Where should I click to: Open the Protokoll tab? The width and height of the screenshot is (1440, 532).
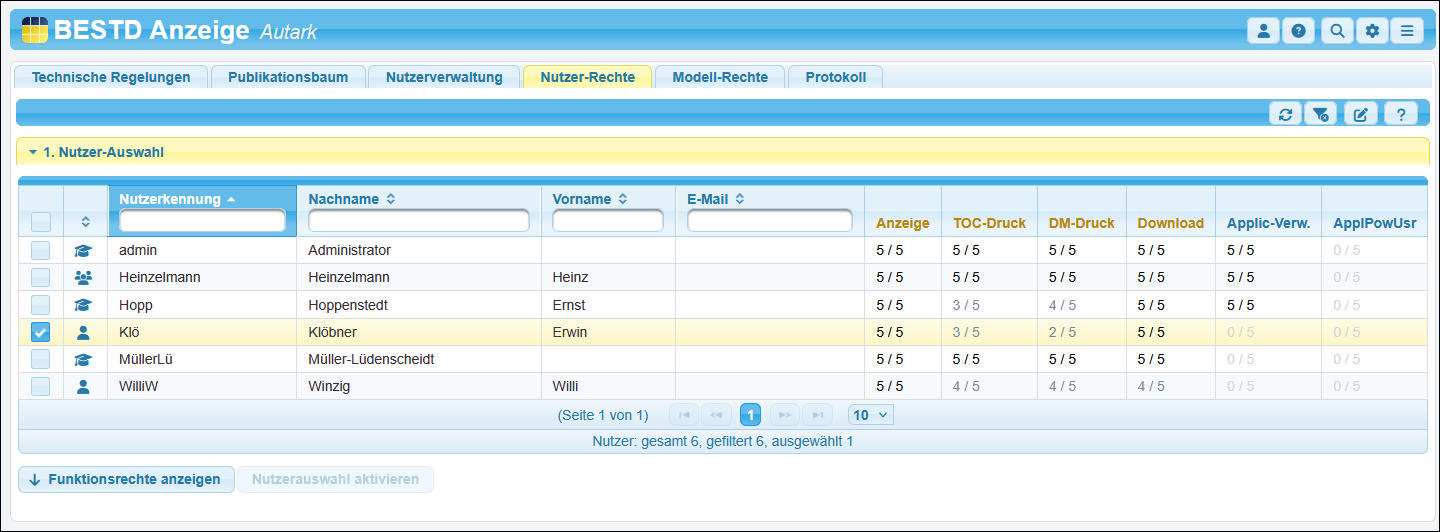[835, 77]
